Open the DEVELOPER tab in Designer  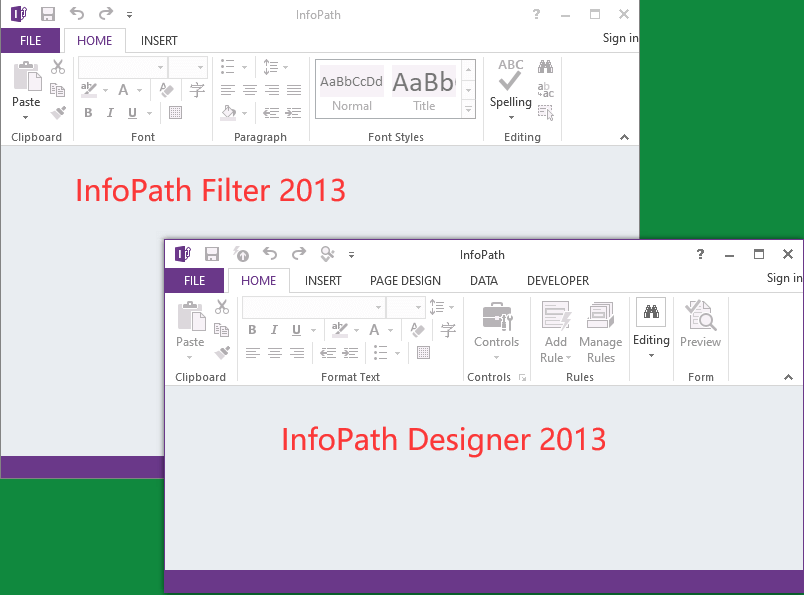click(x=558, y=281)
